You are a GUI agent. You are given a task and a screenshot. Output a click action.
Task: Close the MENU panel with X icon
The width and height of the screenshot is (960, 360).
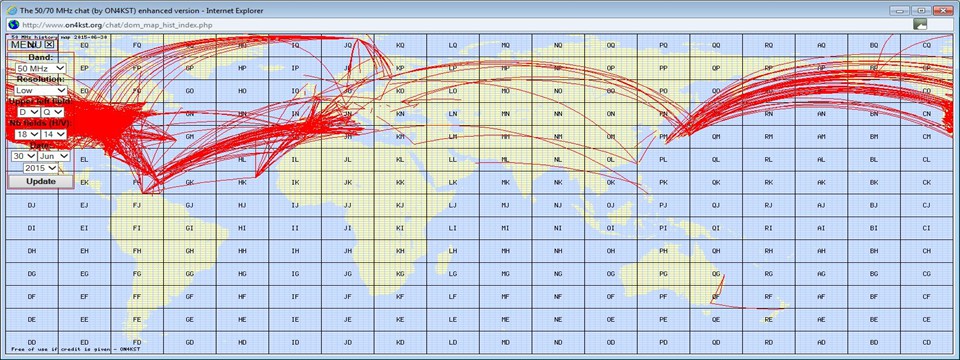coord(50,45)
